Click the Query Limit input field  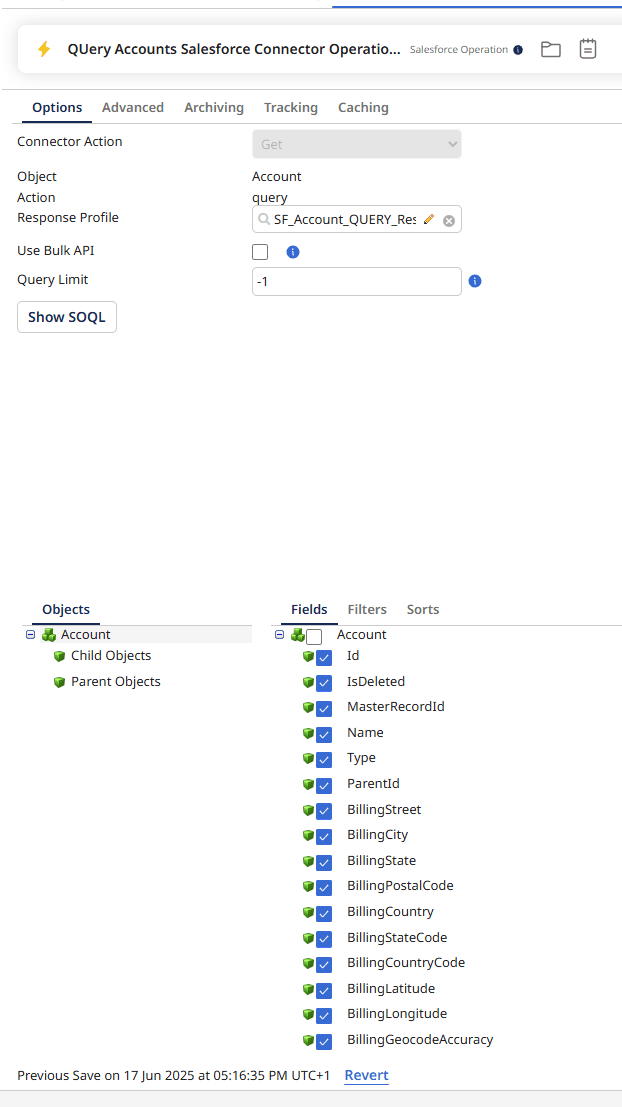[356, 282]
